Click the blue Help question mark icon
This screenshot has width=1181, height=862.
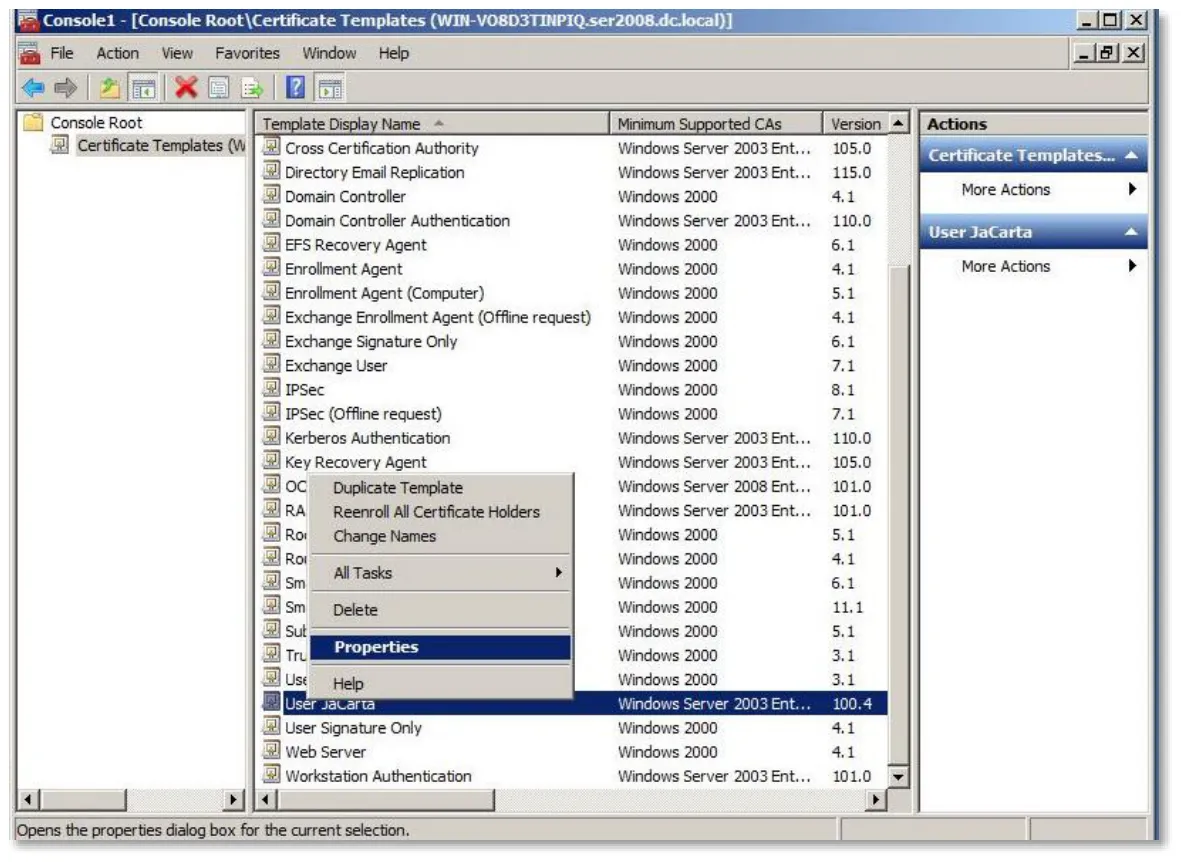coord(295,88)
